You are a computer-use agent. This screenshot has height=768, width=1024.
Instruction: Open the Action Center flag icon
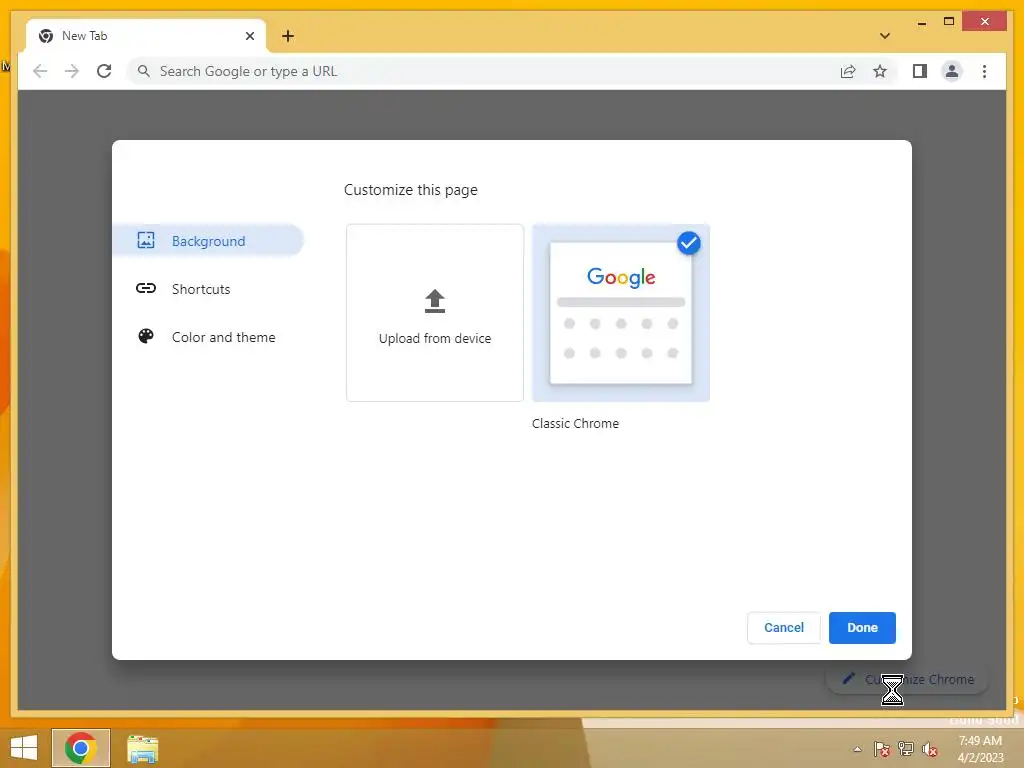point(882,749)
